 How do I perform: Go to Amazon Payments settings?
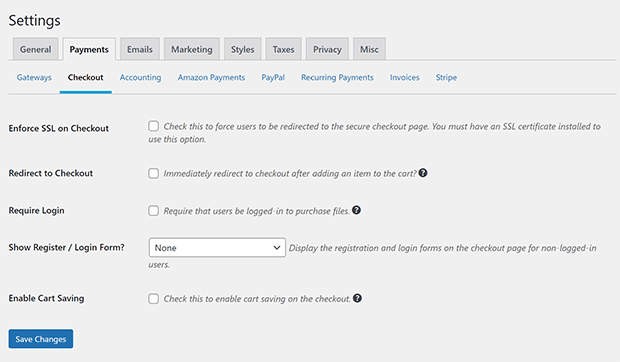(211, 77)
